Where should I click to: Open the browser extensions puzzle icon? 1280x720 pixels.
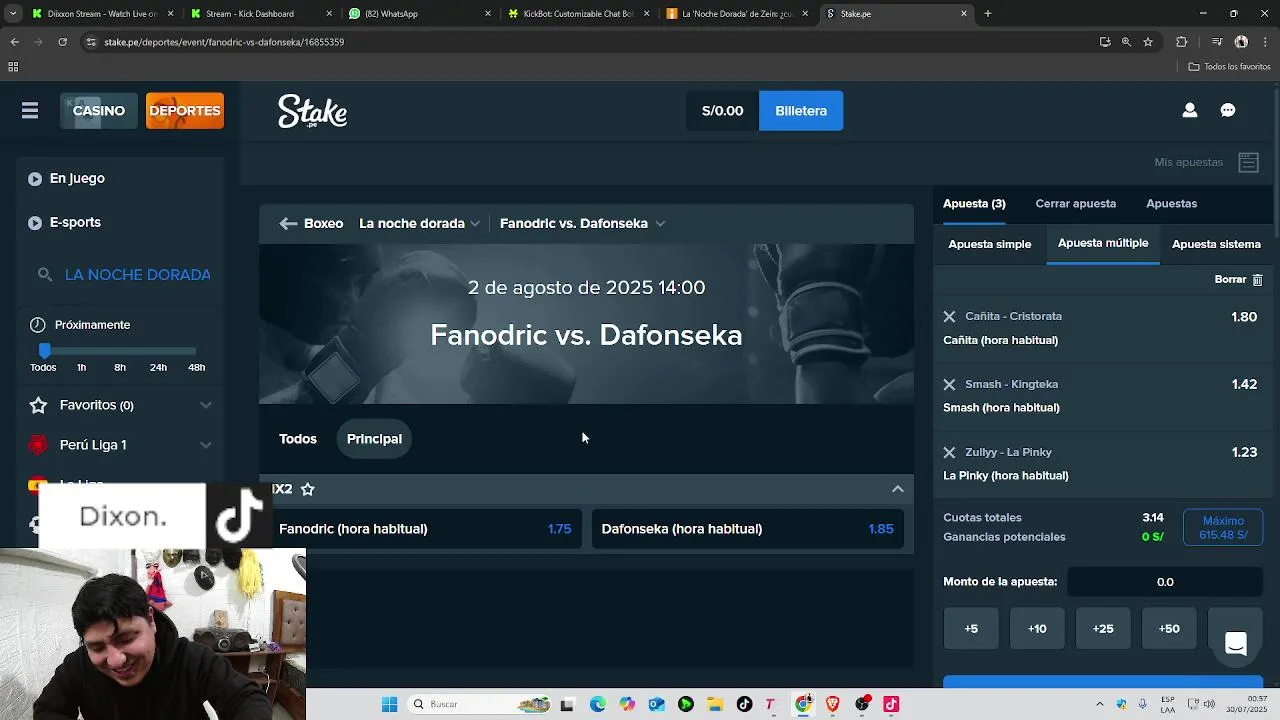click(1182, 42)
